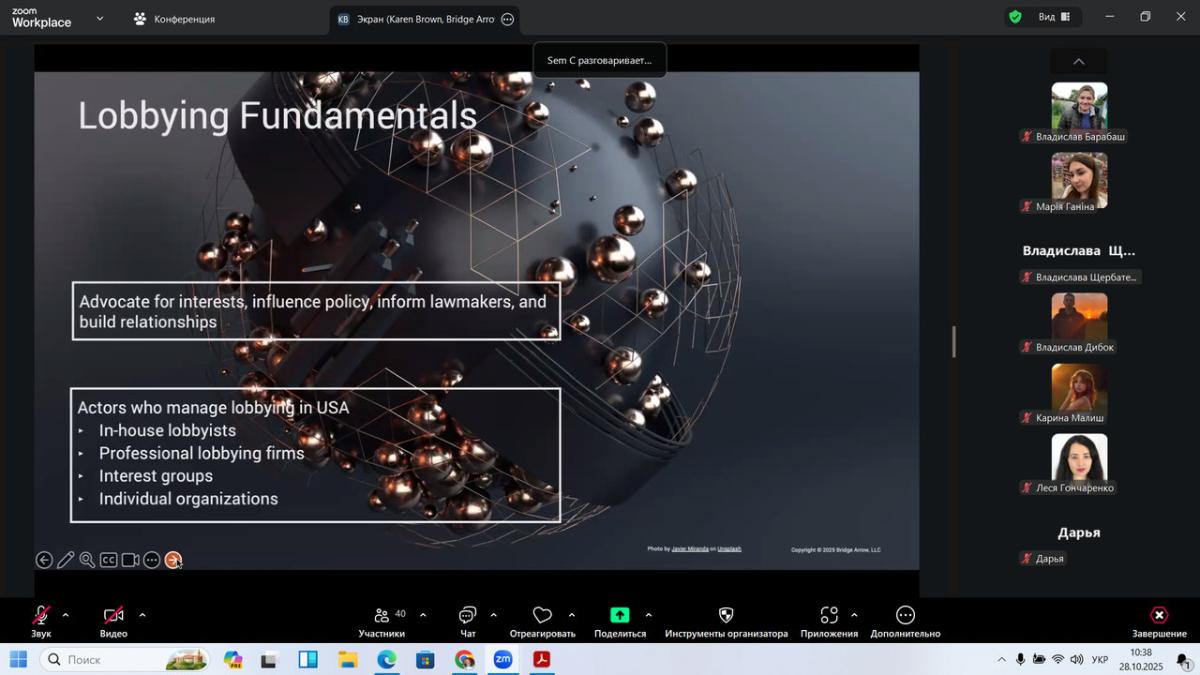Viewport: 1200px width, 675px height.
Task: Expand video options arrow next to Видео
Action: [142, 615]
